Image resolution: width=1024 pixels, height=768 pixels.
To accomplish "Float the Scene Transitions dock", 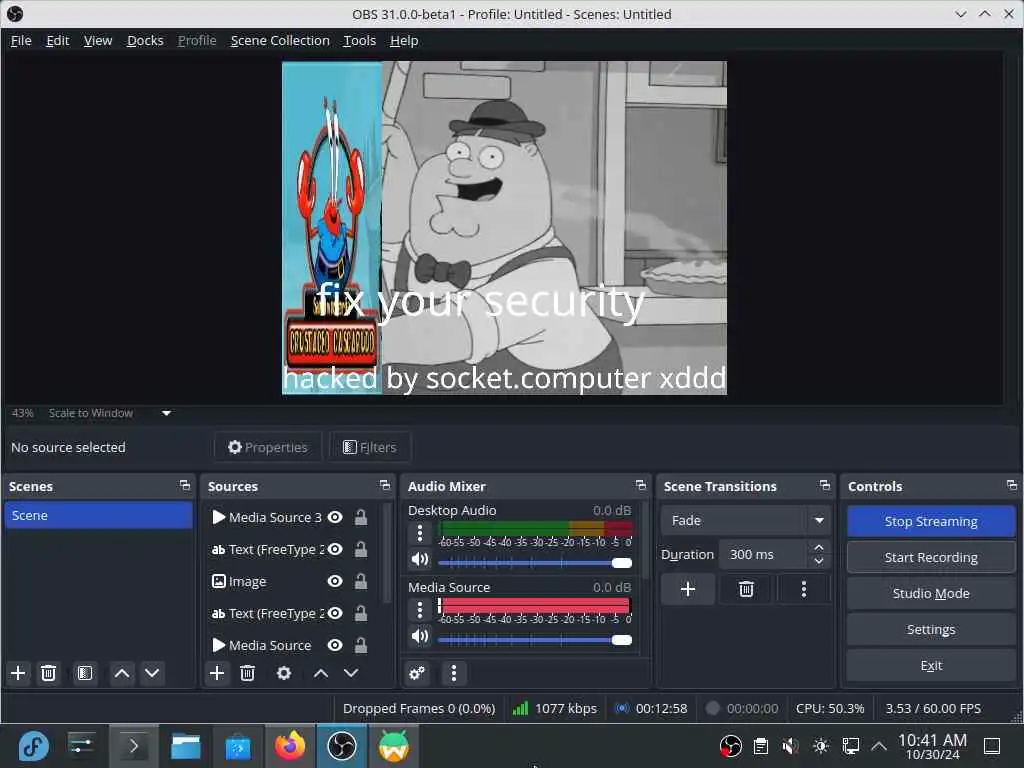I will 825,485.
